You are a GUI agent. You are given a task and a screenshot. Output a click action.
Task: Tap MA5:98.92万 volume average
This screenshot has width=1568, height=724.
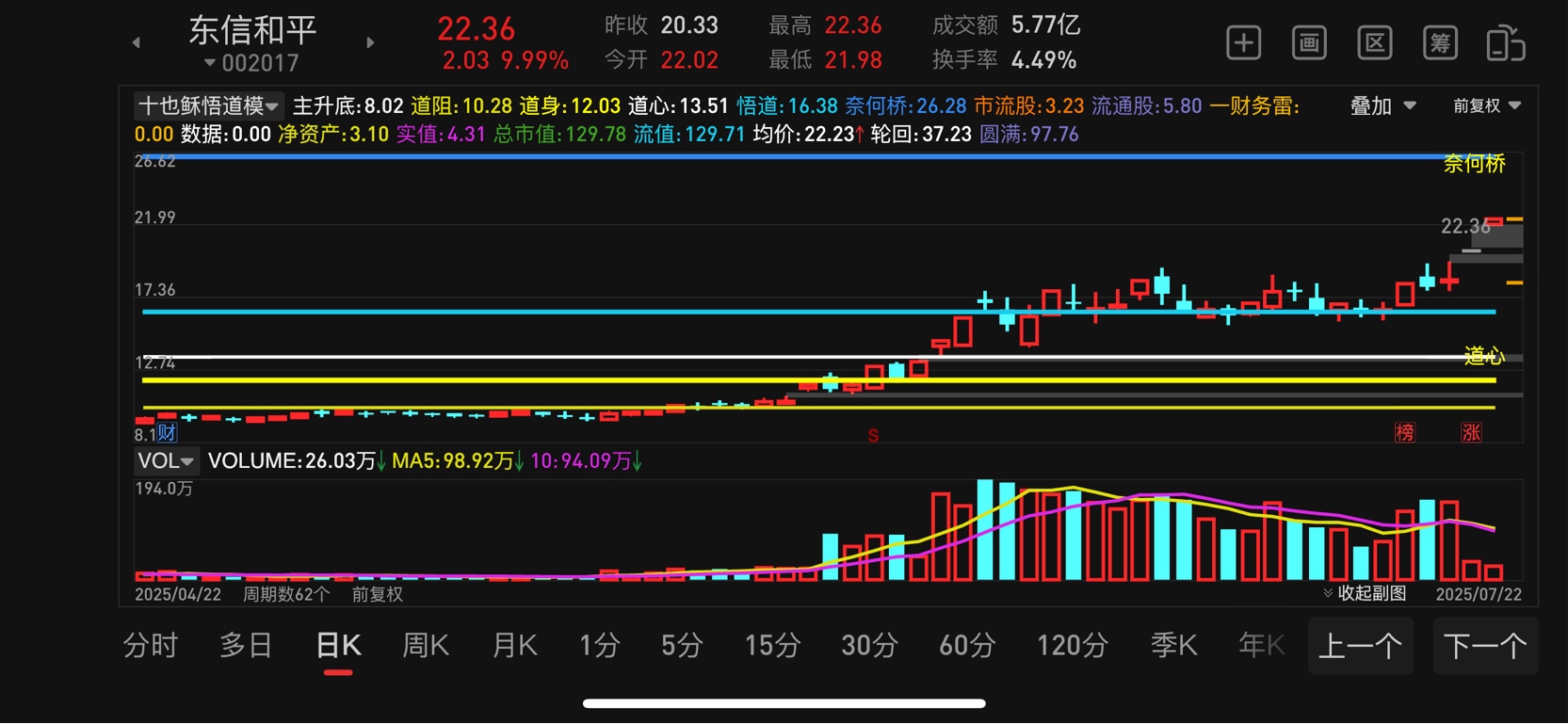click(x=453, y=461)
